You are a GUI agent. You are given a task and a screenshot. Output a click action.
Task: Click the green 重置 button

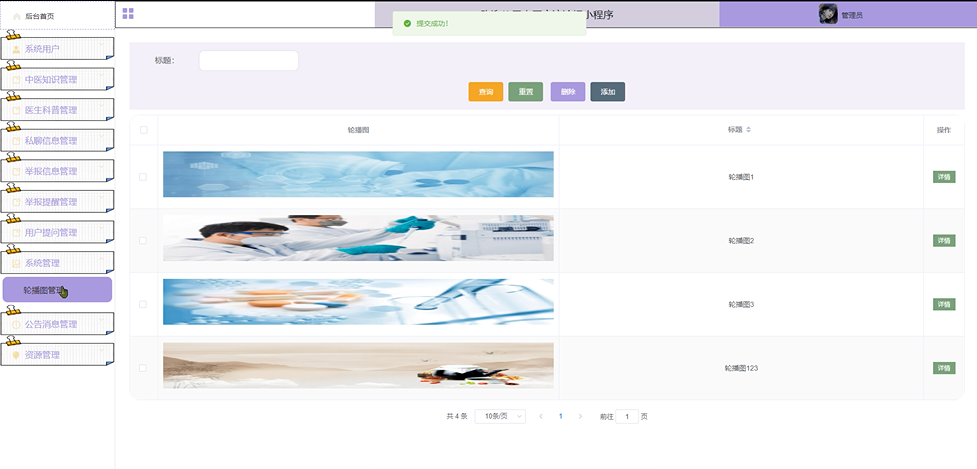(x=526, y=92)
